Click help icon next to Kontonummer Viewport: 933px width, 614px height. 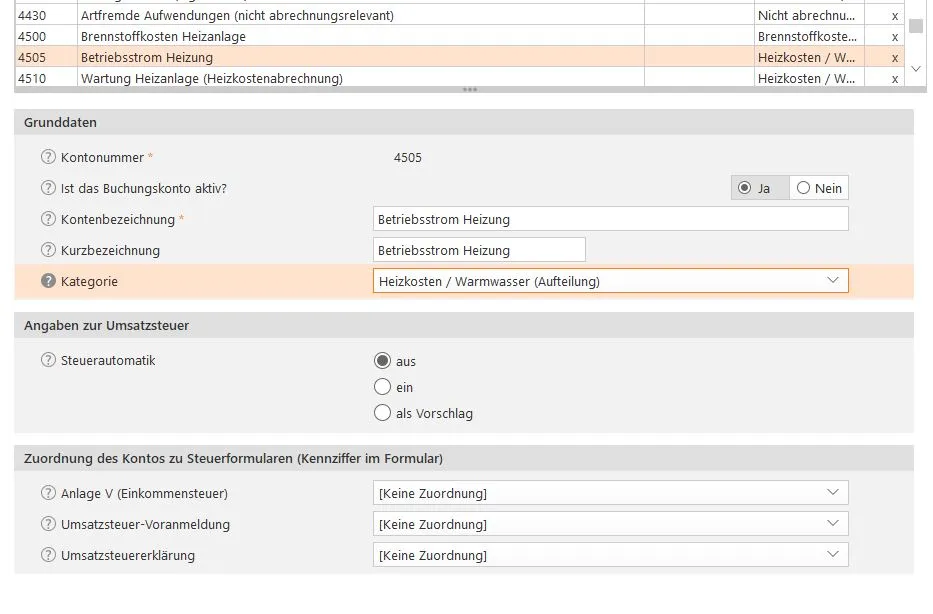[x=48, y=157]
